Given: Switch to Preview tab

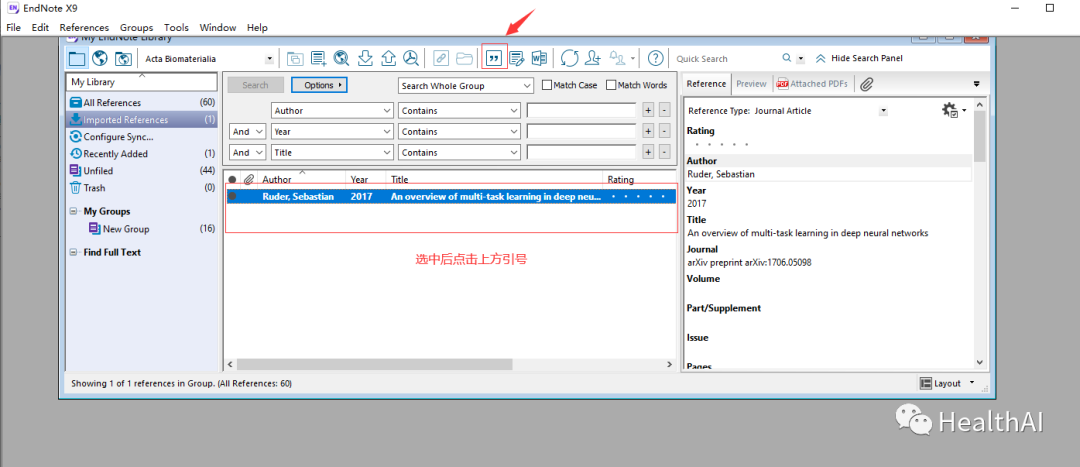Looking at the screenshot, I should 751,83.
